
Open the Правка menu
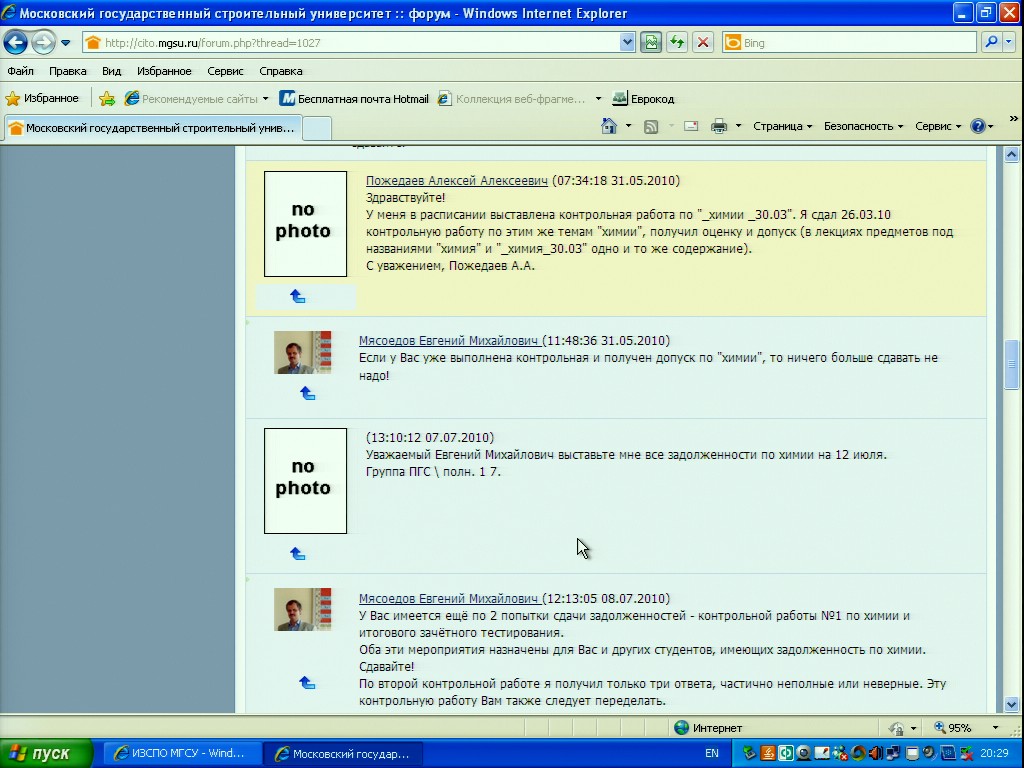[x=67, y=71]
